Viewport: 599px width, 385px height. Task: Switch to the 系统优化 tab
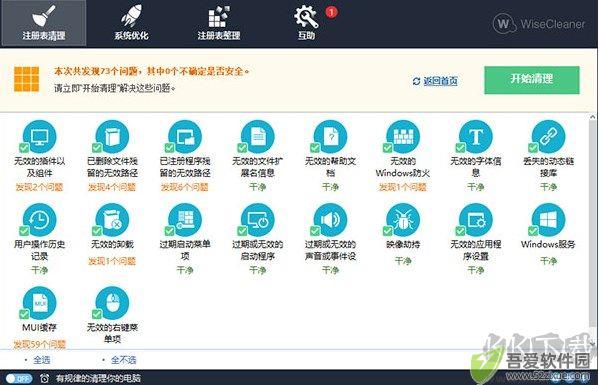pos(131,23)
